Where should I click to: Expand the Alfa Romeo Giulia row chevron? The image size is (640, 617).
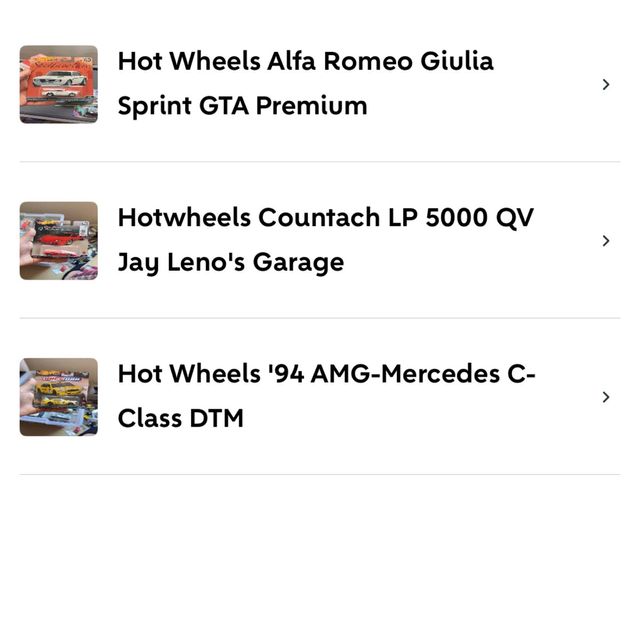click(x=605, y=84)
